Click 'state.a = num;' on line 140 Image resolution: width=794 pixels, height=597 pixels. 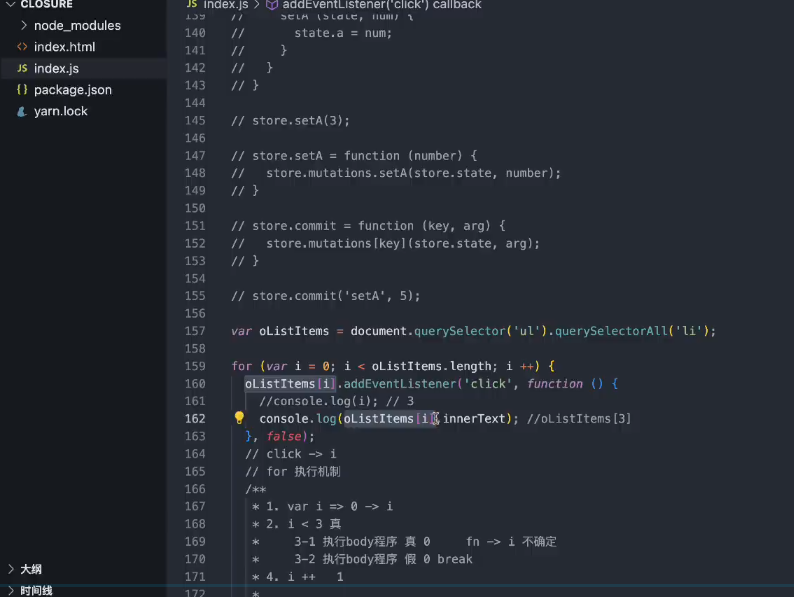click(343, 33)
